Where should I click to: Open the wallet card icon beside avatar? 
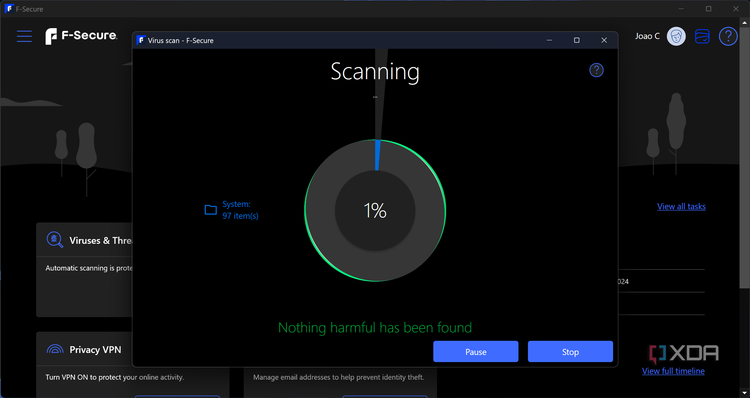[702, 36]
